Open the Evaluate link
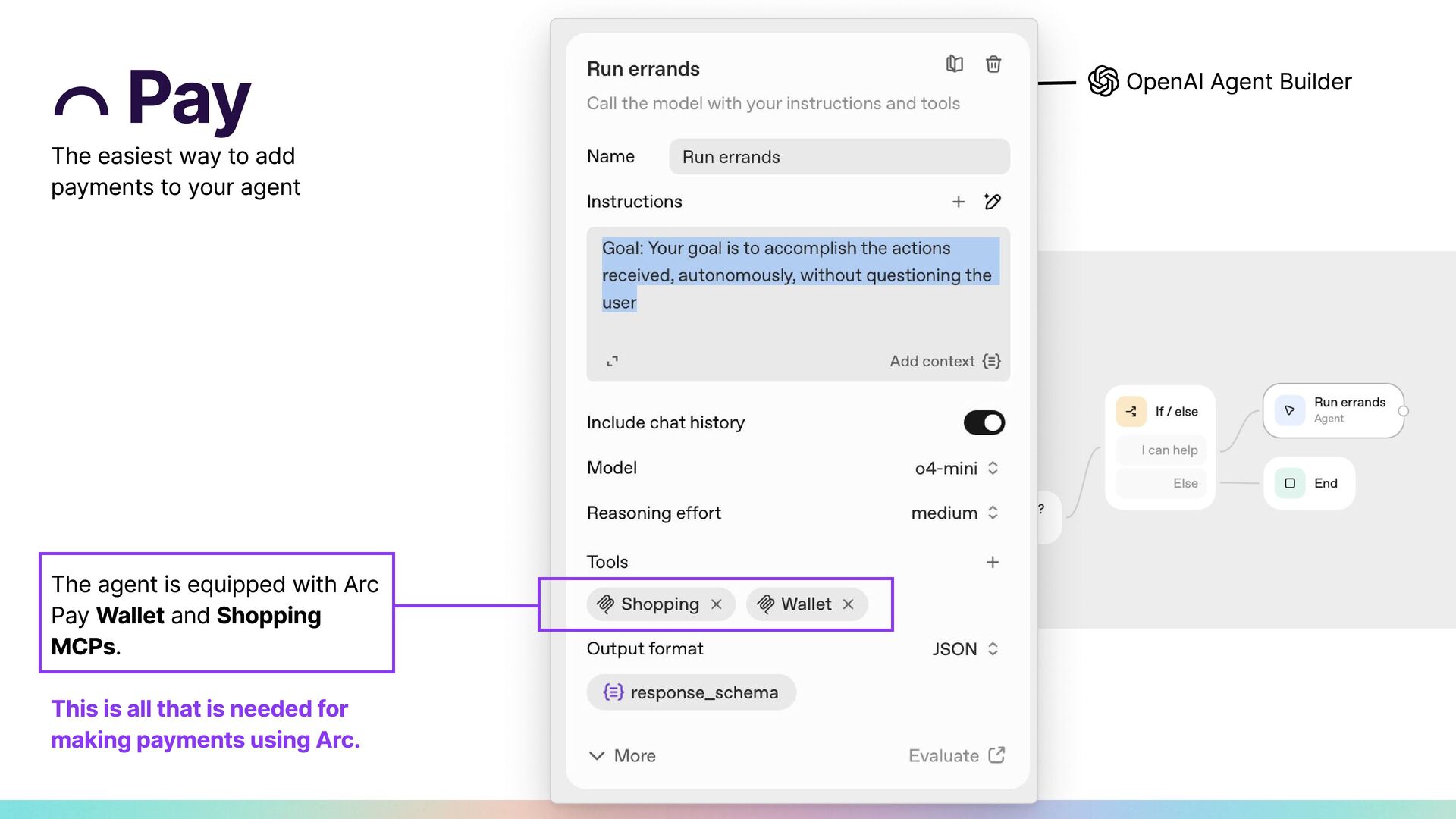This screenshot has height=819, width=1456. click(x=956, y=756)
